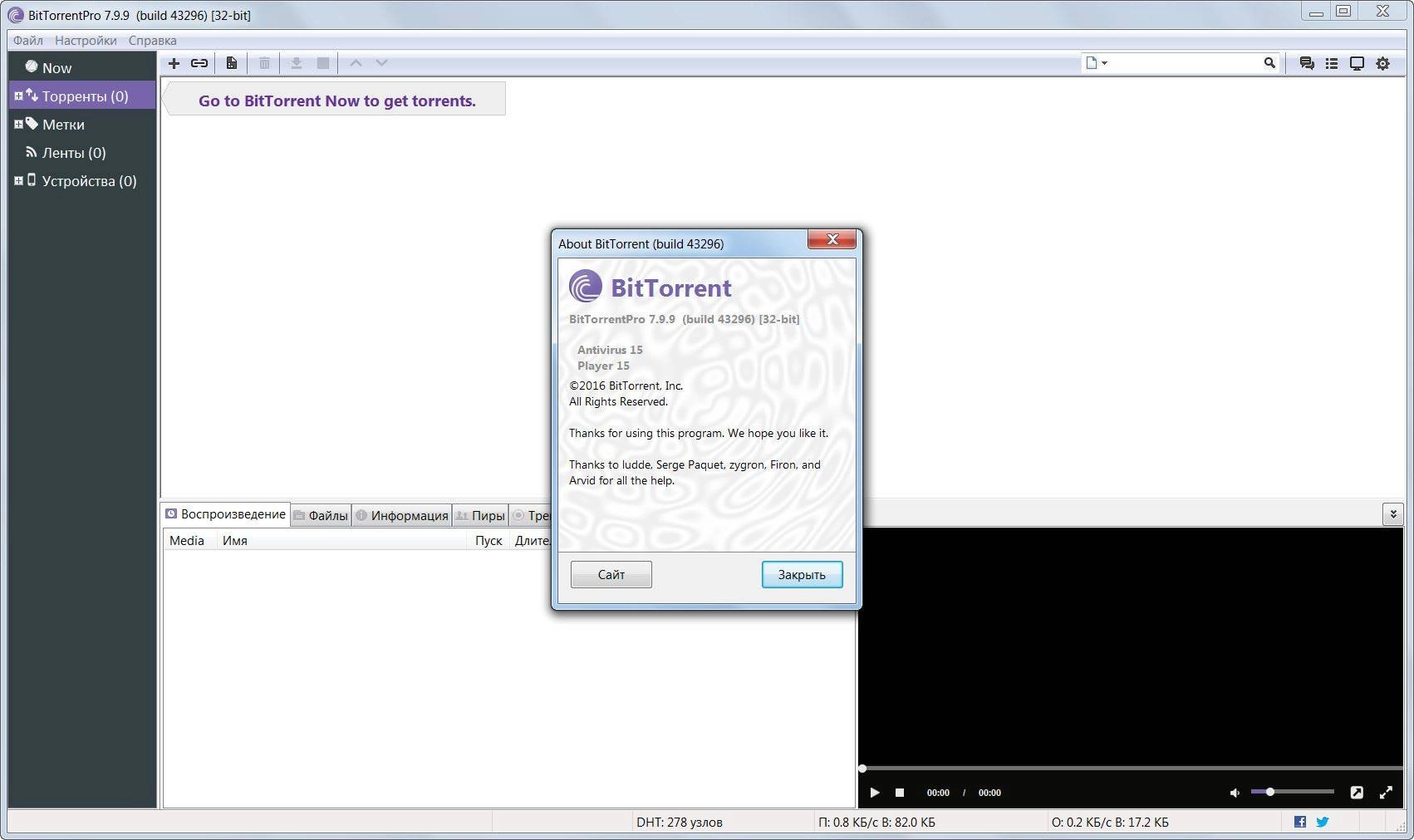The width and height of the screenshot is (1414, 840).
Task: Open the Файл menu
Action: [28, 40]
